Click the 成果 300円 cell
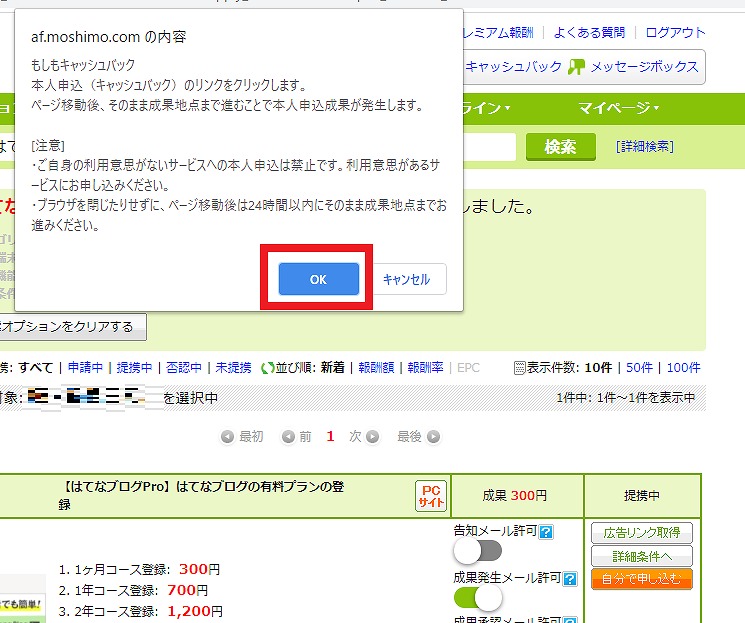Viewport: 745px width, 623px height. pos(515,496)
